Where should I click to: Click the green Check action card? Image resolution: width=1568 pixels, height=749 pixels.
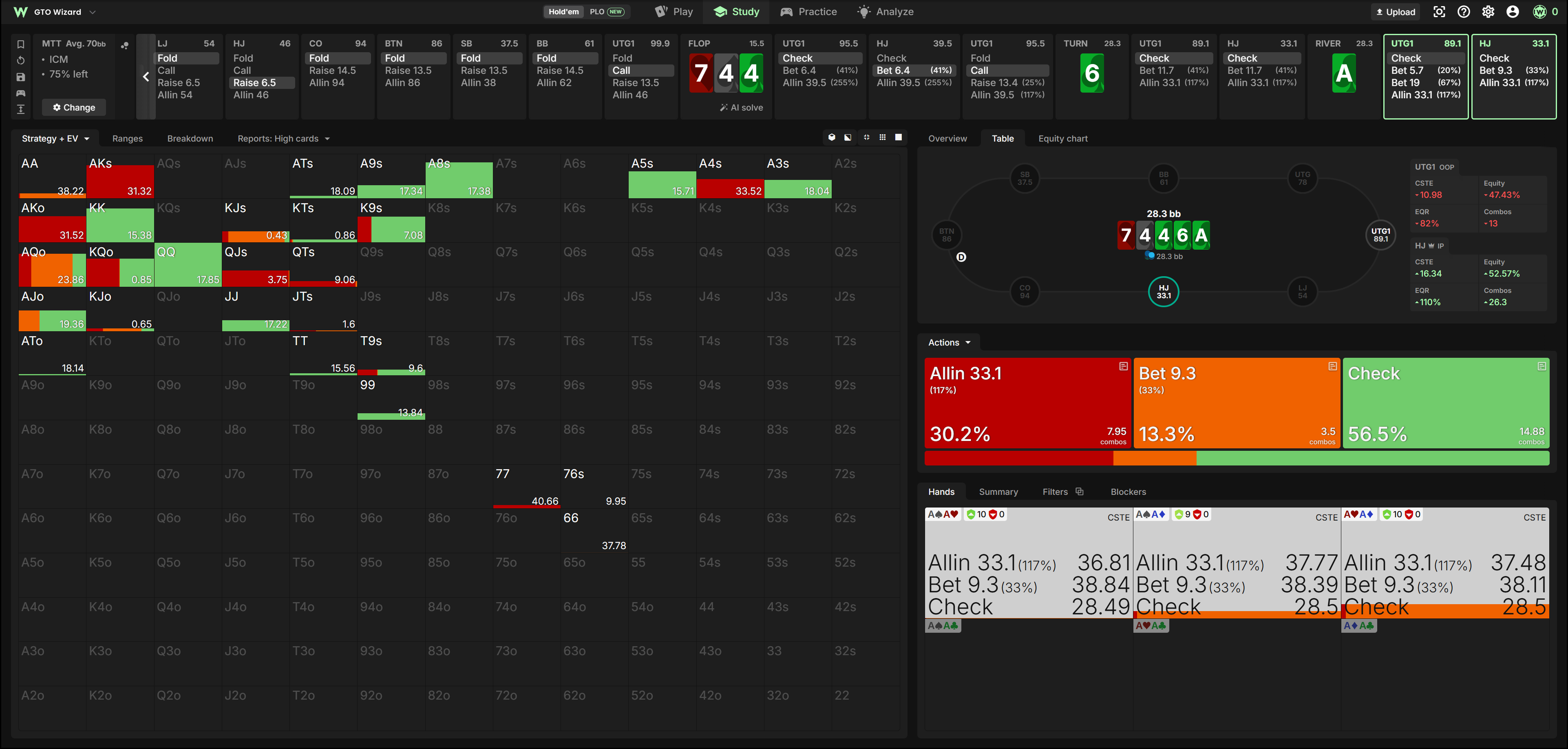point(1446,403)
